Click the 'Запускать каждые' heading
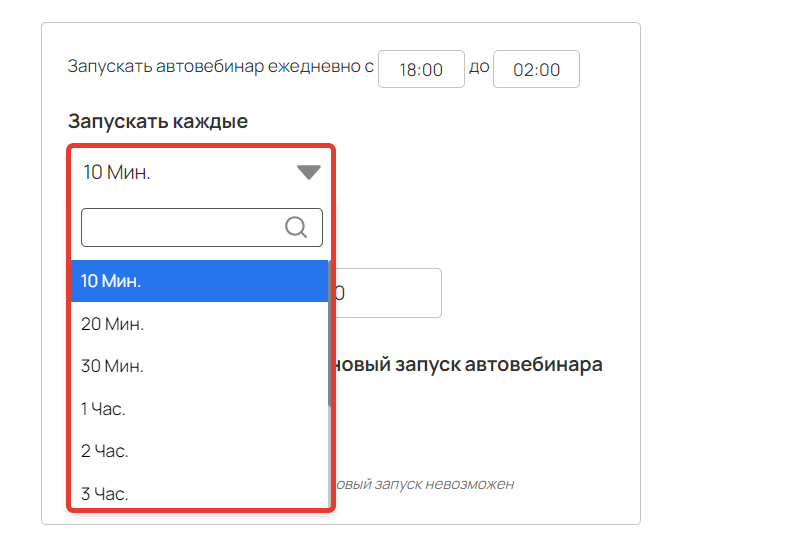 coord(158,121)
